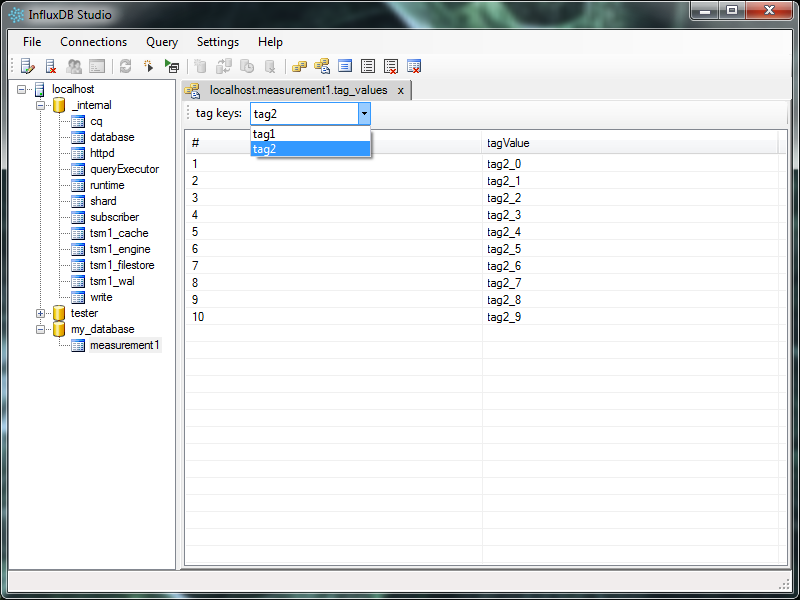Image resolution: width=800 pixels, height=600 pixels.
Task: Collapse the _internal database node
Action: tap(40, 106)
